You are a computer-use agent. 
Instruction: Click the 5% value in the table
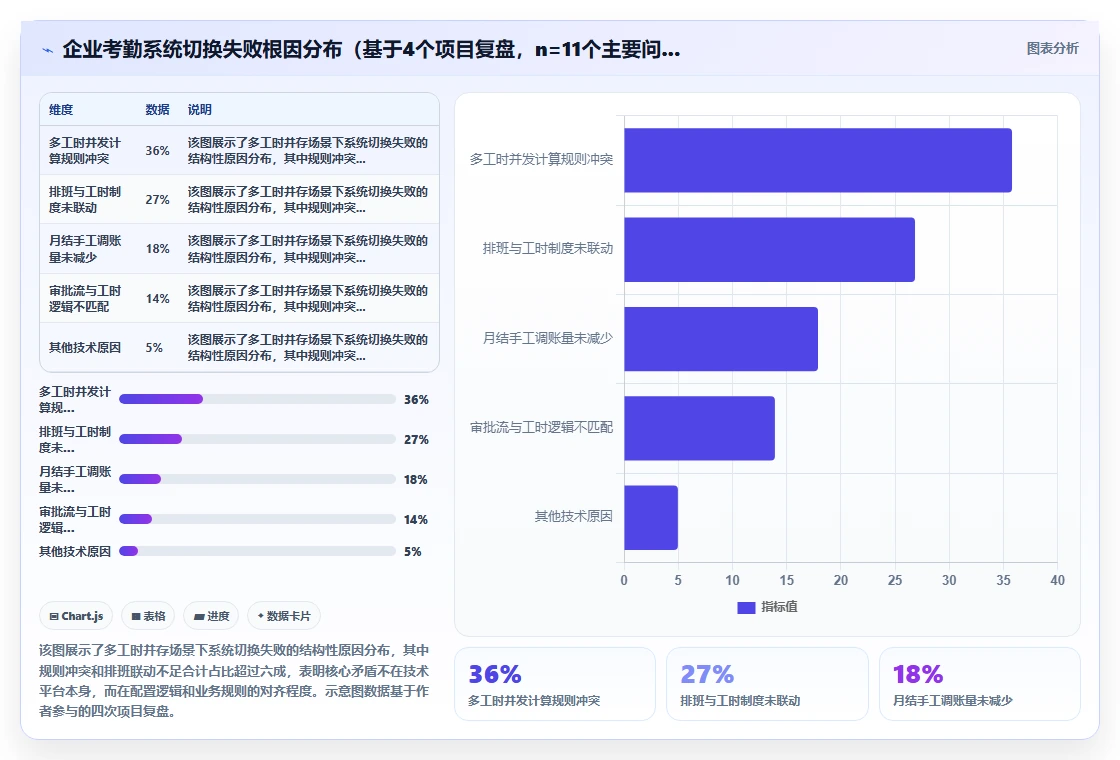pos(154,347)
